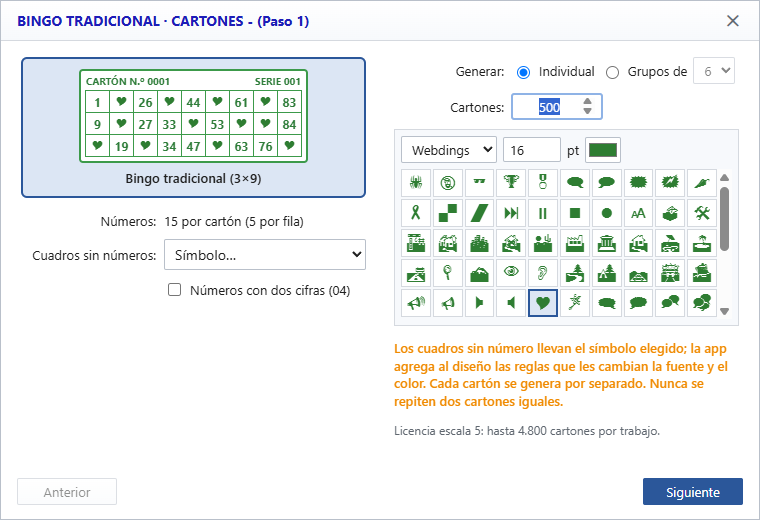Image resolution: width=760 pixels, height=520 pixels.
Task: Select the crossed hammer and wrench symbol
Action: (701, 213)
